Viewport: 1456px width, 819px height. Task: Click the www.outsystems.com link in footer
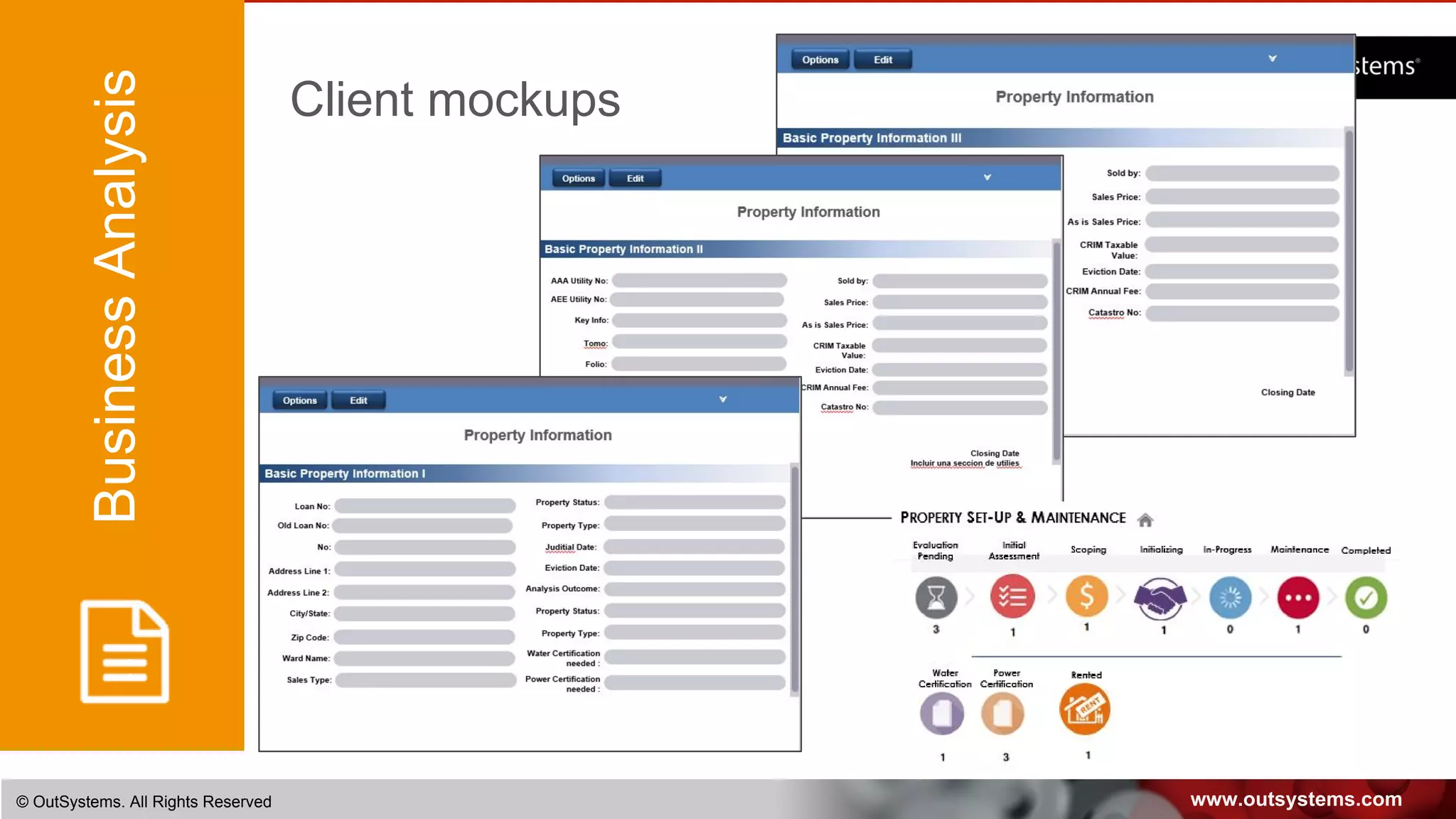(x=1295, y=799)
